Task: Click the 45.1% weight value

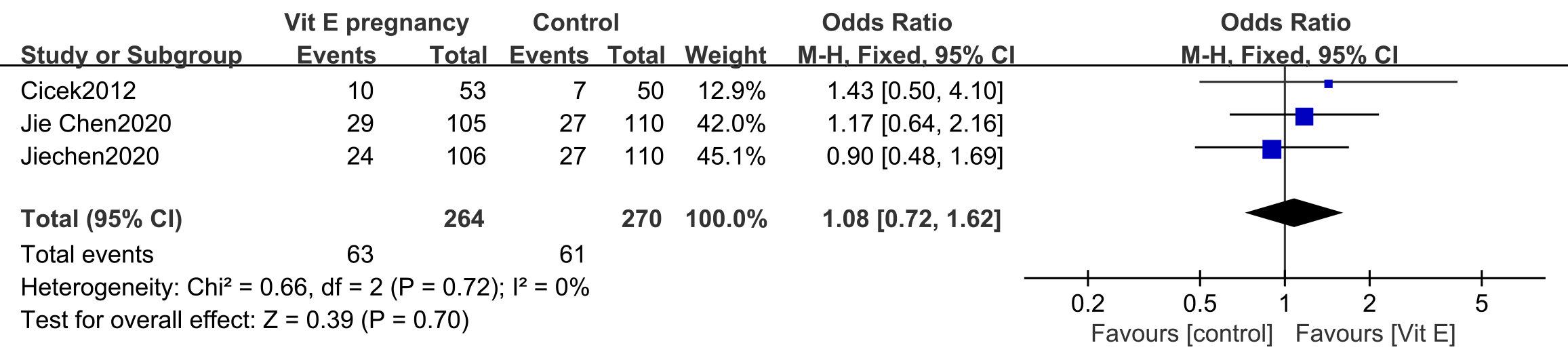Action: coord(731,156)
